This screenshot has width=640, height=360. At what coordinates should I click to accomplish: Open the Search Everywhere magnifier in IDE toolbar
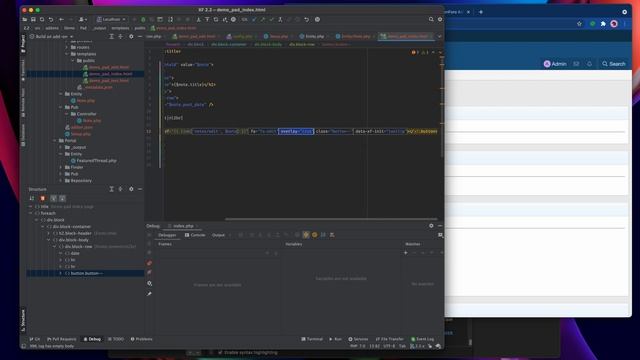(x=431, y=19)
